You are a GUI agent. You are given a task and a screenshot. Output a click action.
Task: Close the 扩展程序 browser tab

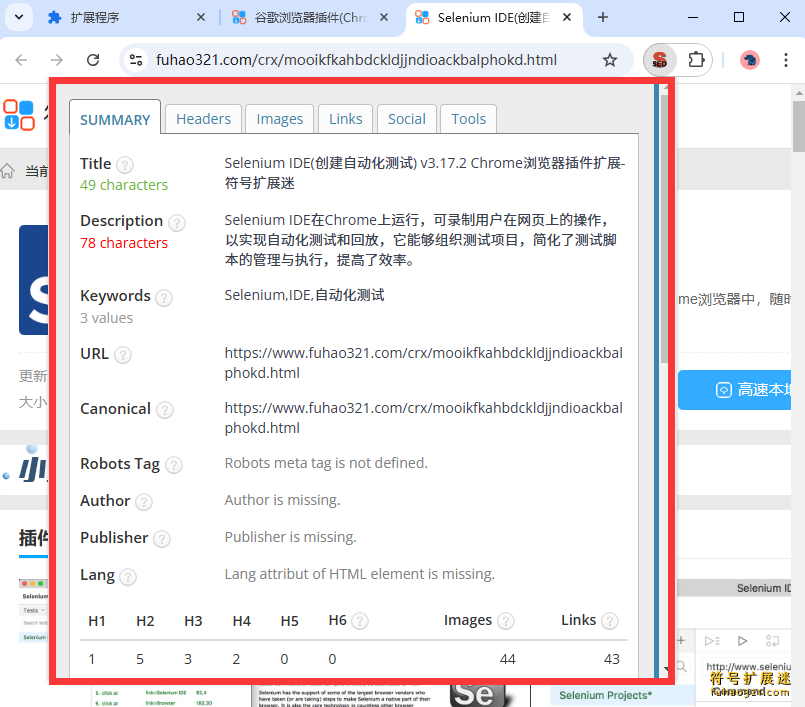click(x=200, y=17)
